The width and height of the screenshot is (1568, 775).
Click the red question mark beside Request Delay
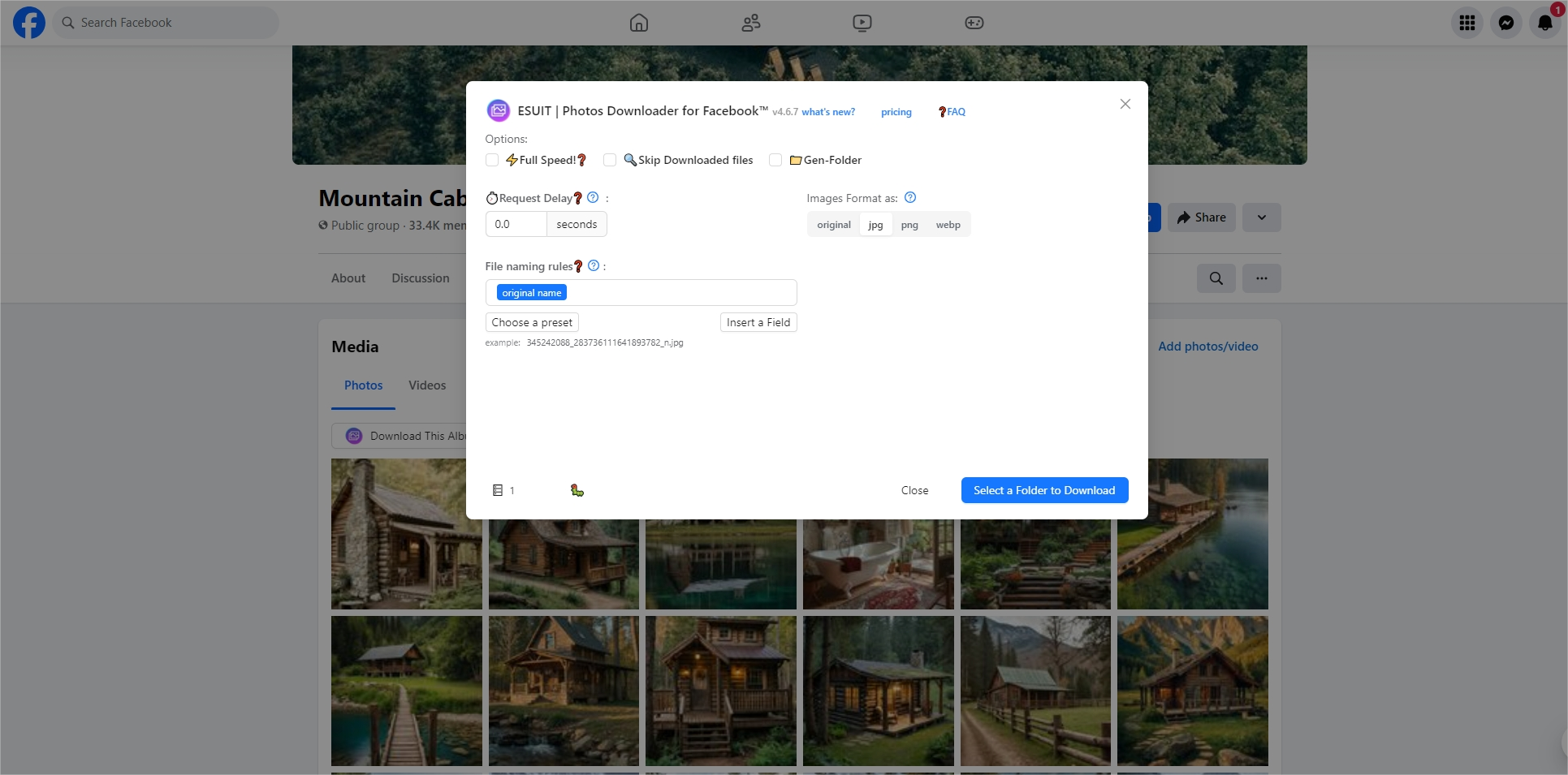click(577, 198)
